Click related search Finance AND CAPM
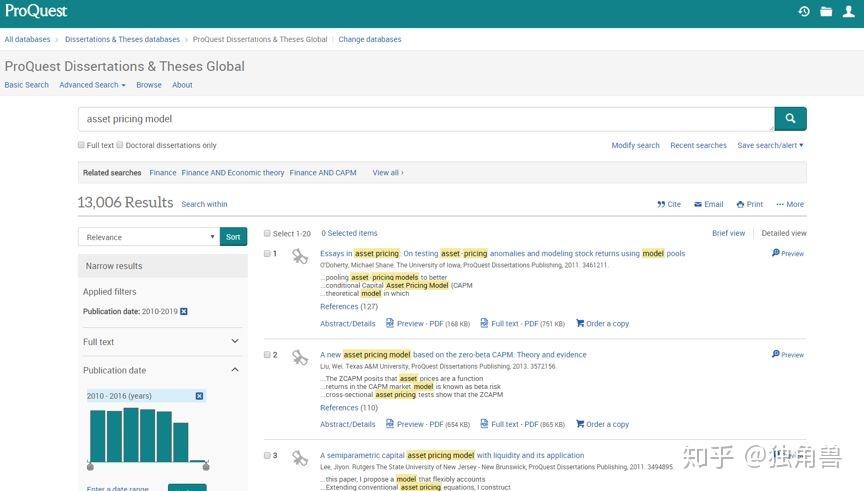864x491 pixels. tap(323, 172)
